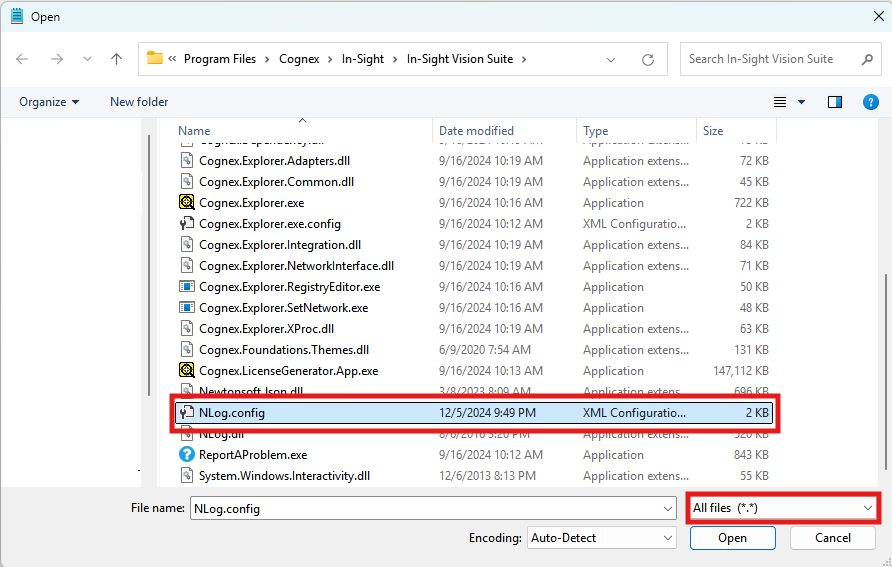Sort by the Name column
Image resolution: width=892 pixels, height=567 pixels.
194,131
